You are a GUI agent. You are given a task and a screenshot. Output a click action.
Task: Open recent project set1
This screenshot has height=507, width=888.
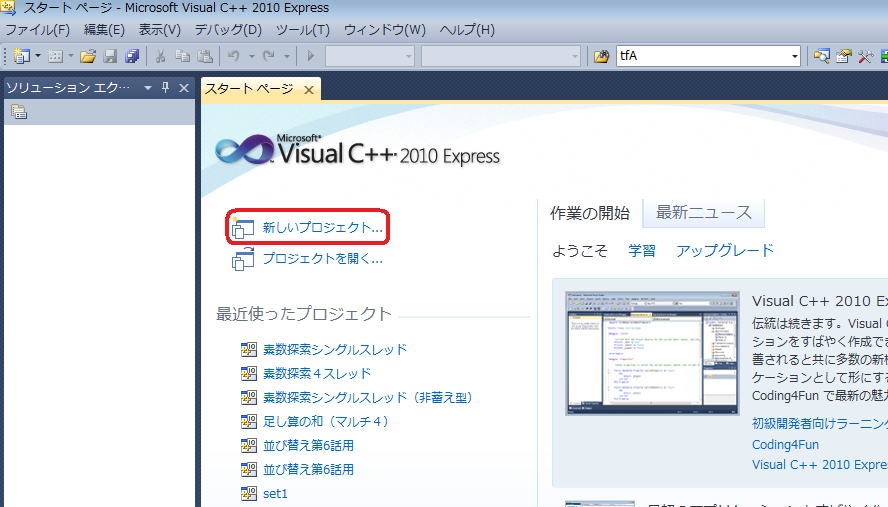point(275,493)
